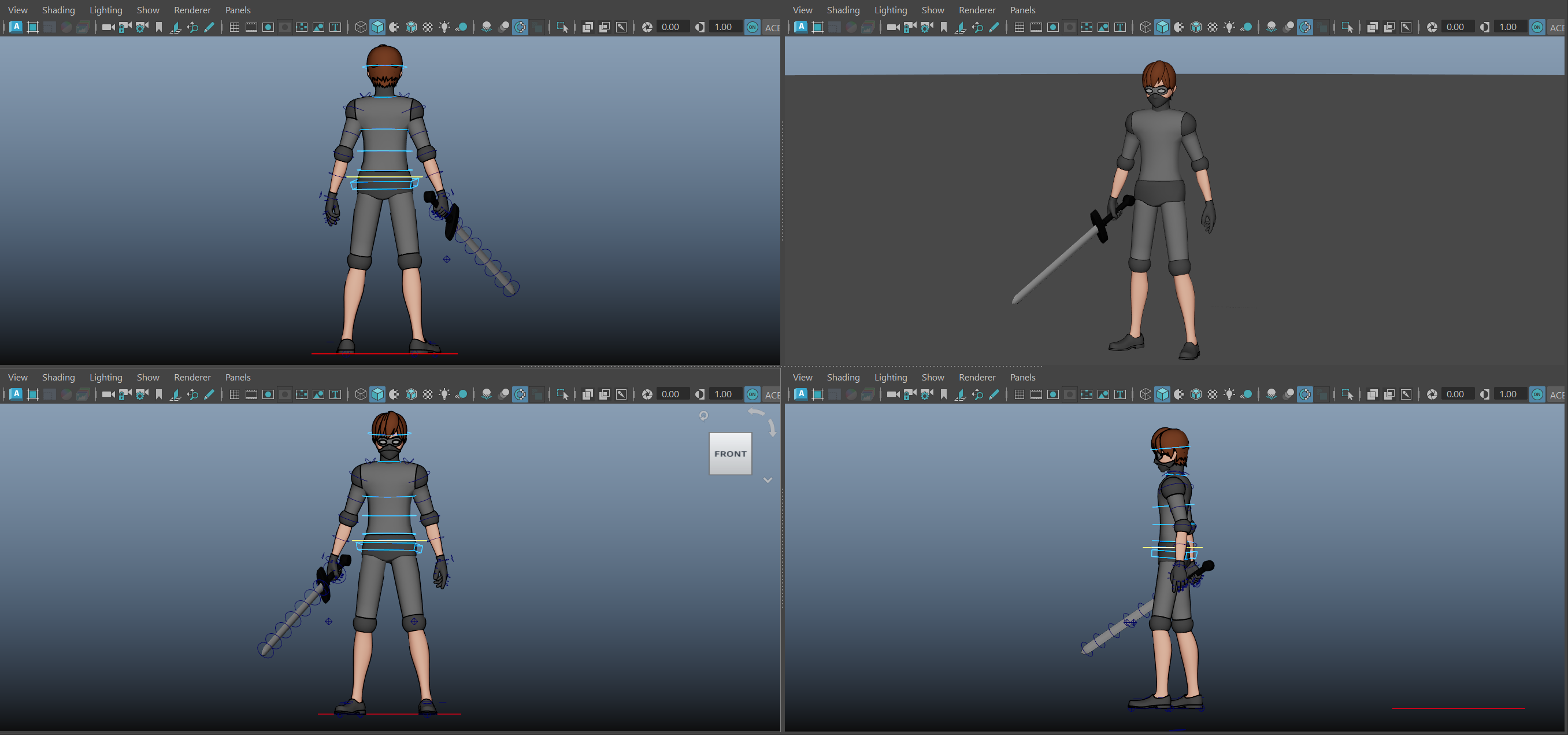This screenshot has height=735, width=1568.
Task: Click Screen Space Ambient Occlusion icon in front-view panel
Action: tap(486, 394)
